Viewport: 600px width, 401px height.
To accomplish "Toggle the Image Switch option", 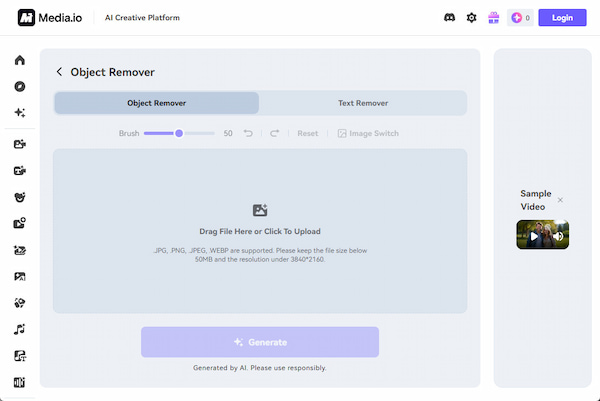I will pyautogui.click(x=367, y=133).
